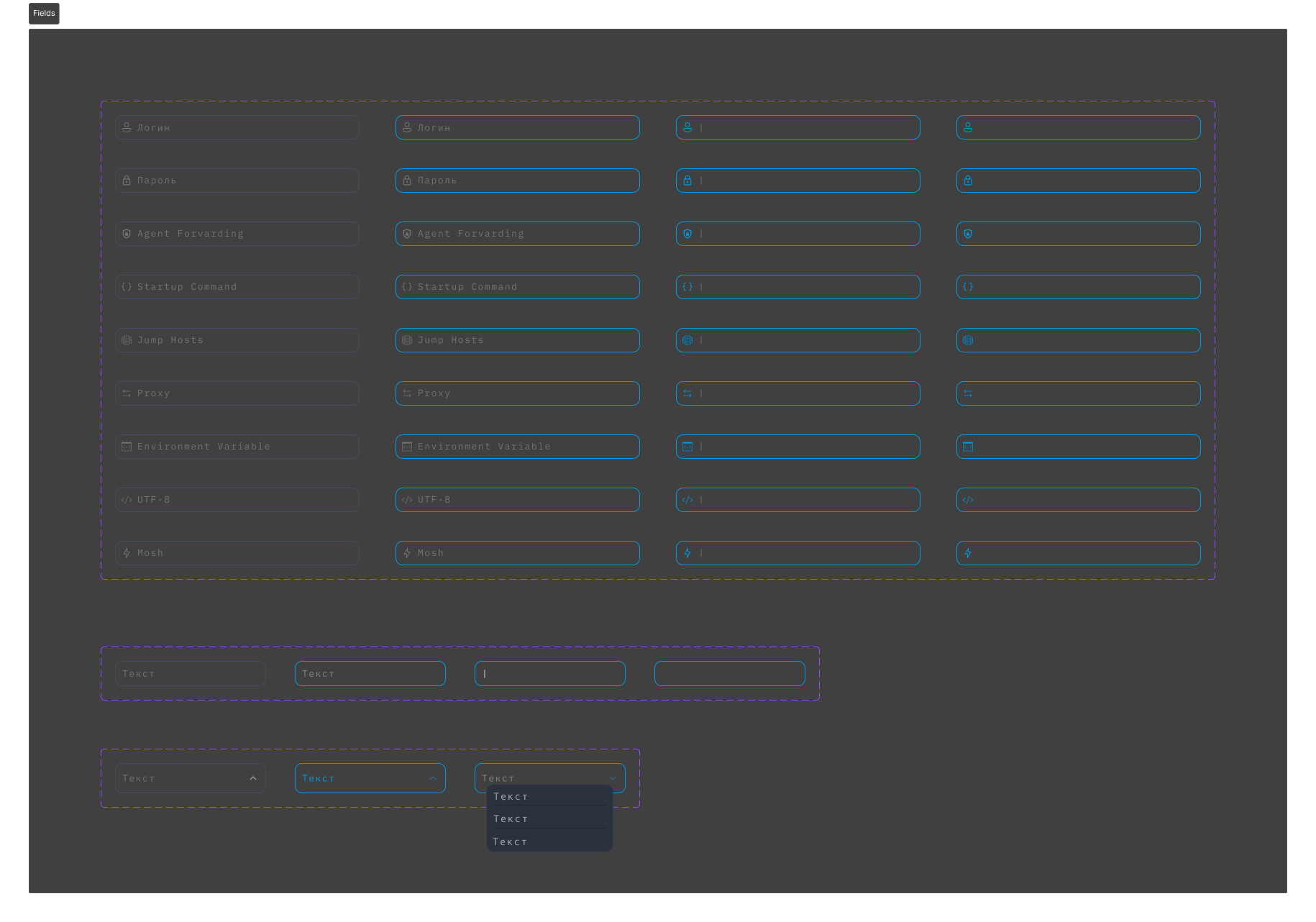Click the code brackets icon in the dim-bordered UTF-8 field
The image size is (1316, 922).
127,500
